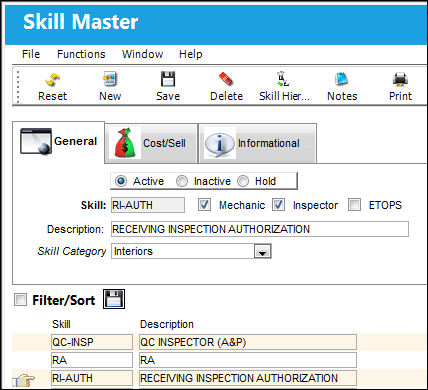
Task: Create a new skill with New icon
Action: [110, 87]
